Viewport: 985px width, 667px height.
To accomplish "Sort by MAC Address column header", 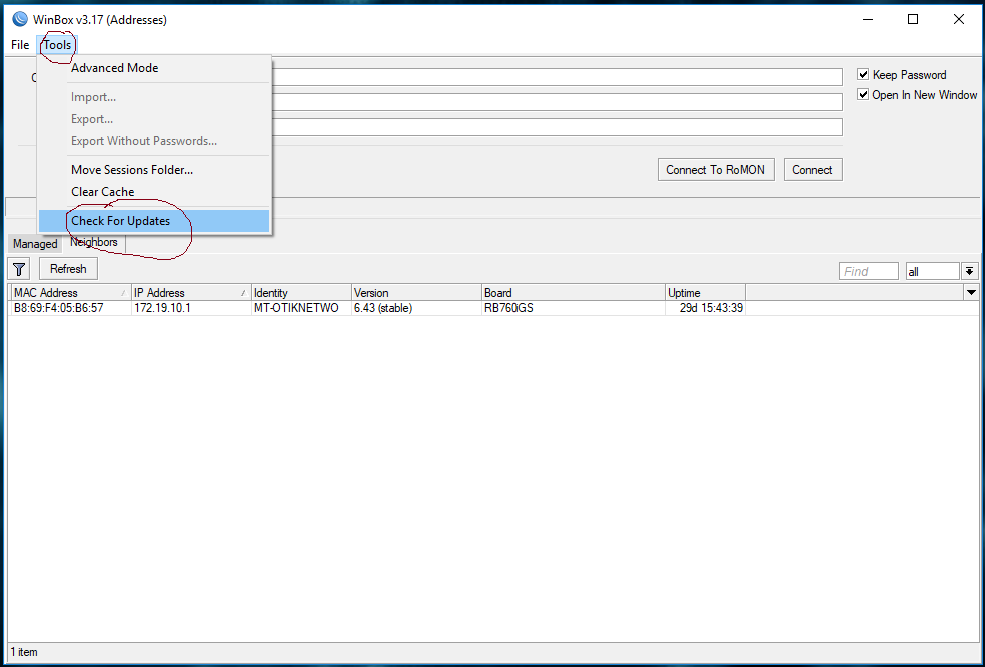I will point(71,293).
